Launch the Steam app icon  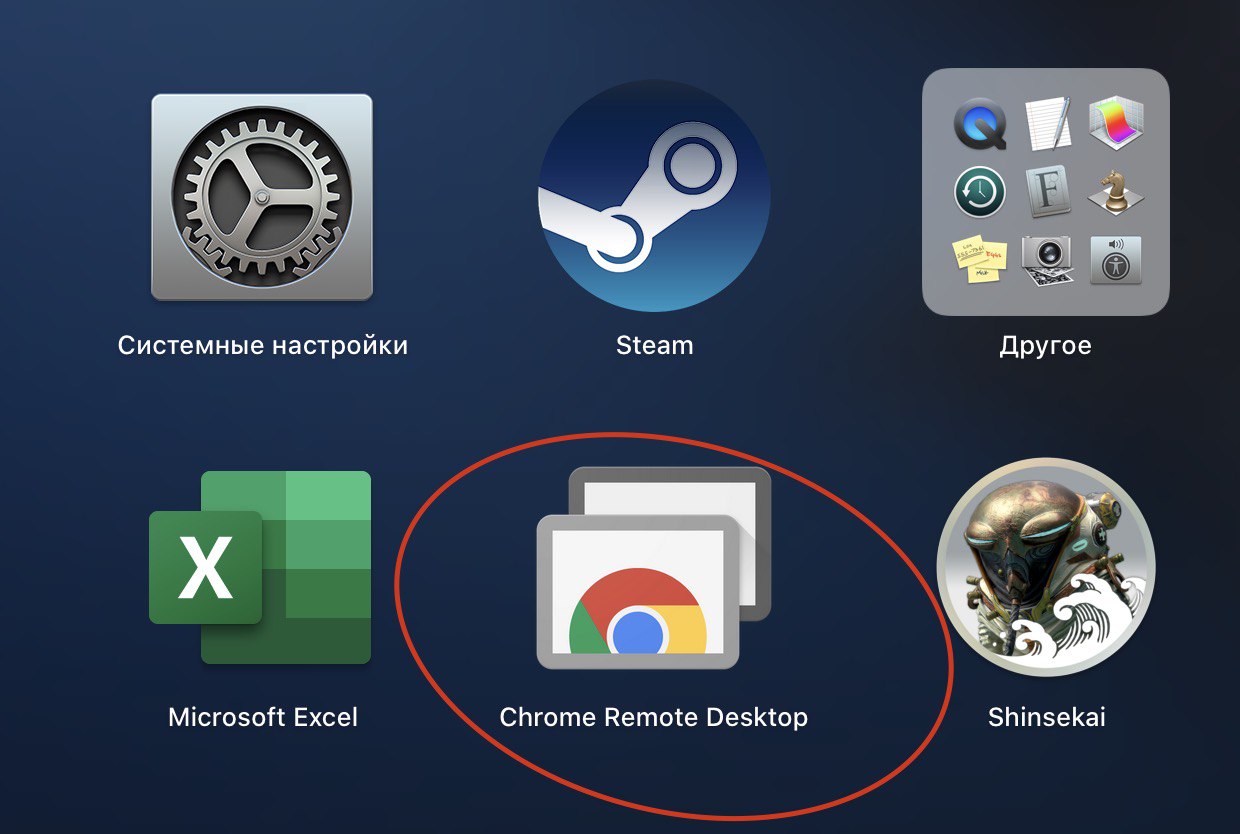(654, 197)
